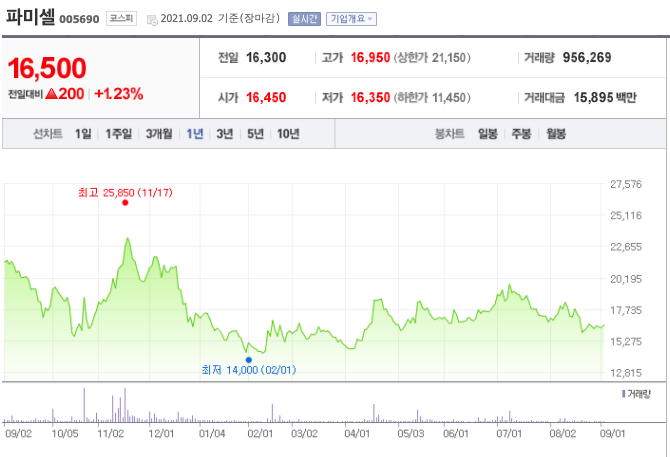Click the calendar icon beside 2021.09.02
The image size is (670, 457).
[x=152, y=20]
